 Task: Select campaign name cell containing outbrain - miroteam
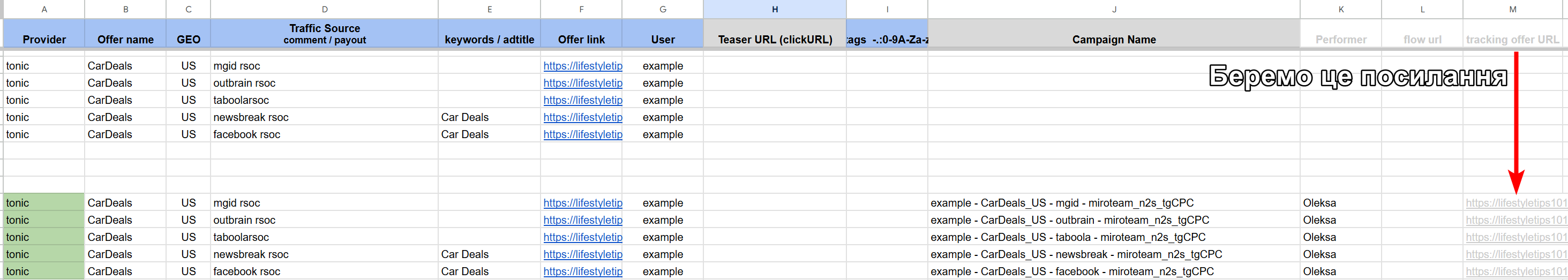click(1114, 220)
